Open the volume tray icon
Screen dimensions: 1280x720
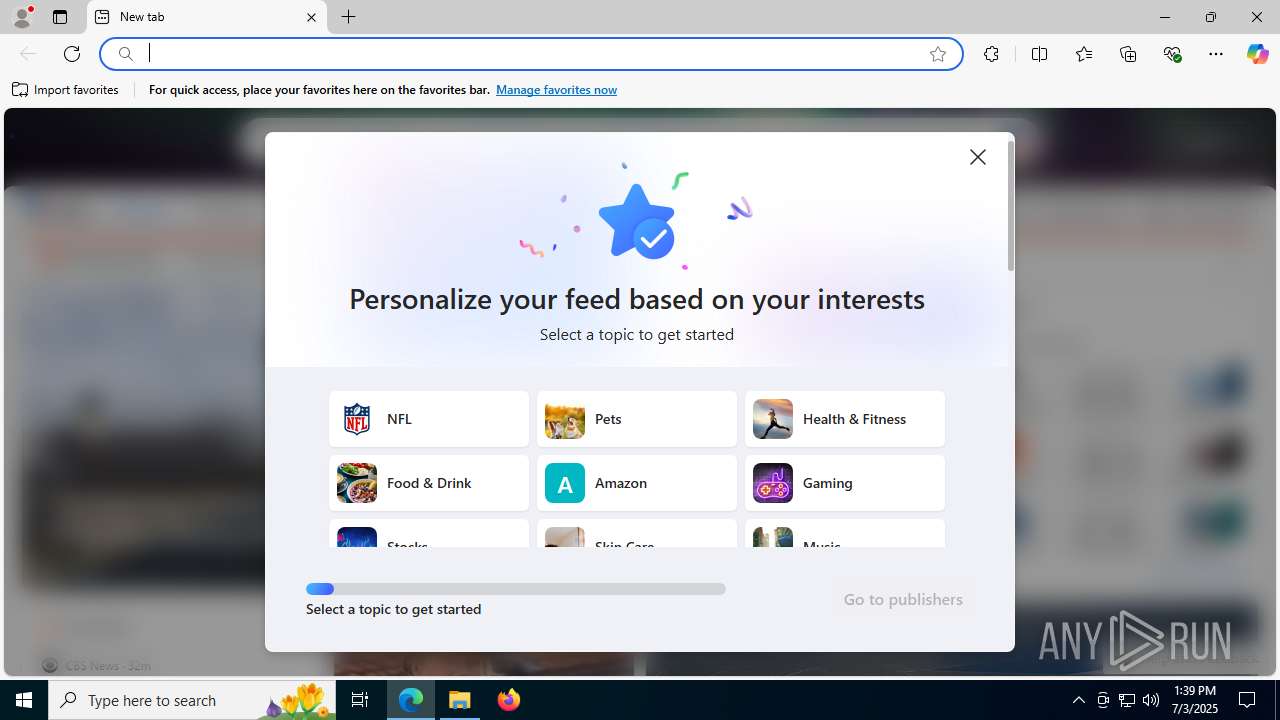[x=1151, y=700]
